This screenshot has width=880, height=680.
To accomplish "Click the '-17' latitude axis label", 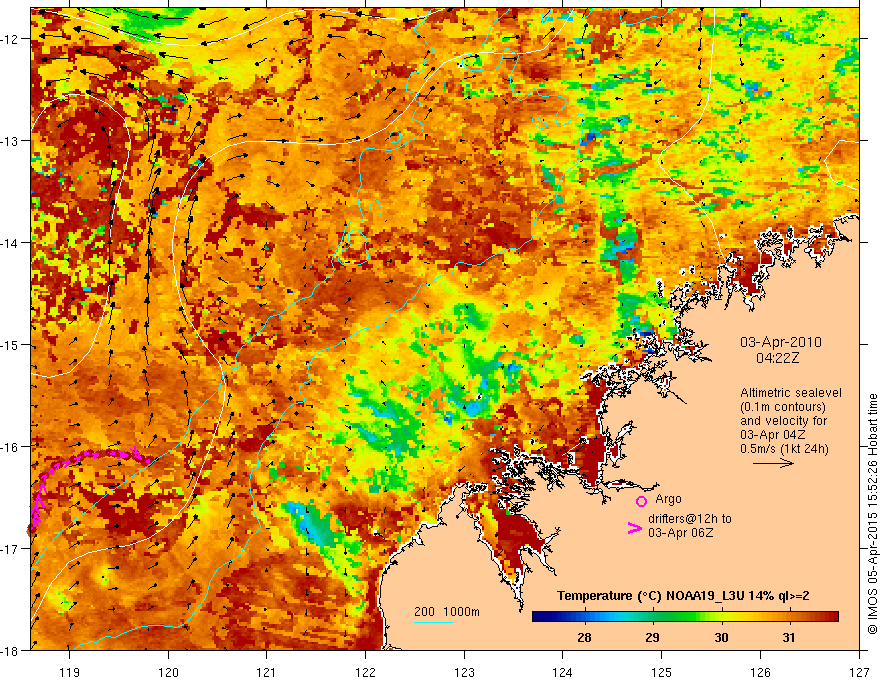I will point(10,548).
